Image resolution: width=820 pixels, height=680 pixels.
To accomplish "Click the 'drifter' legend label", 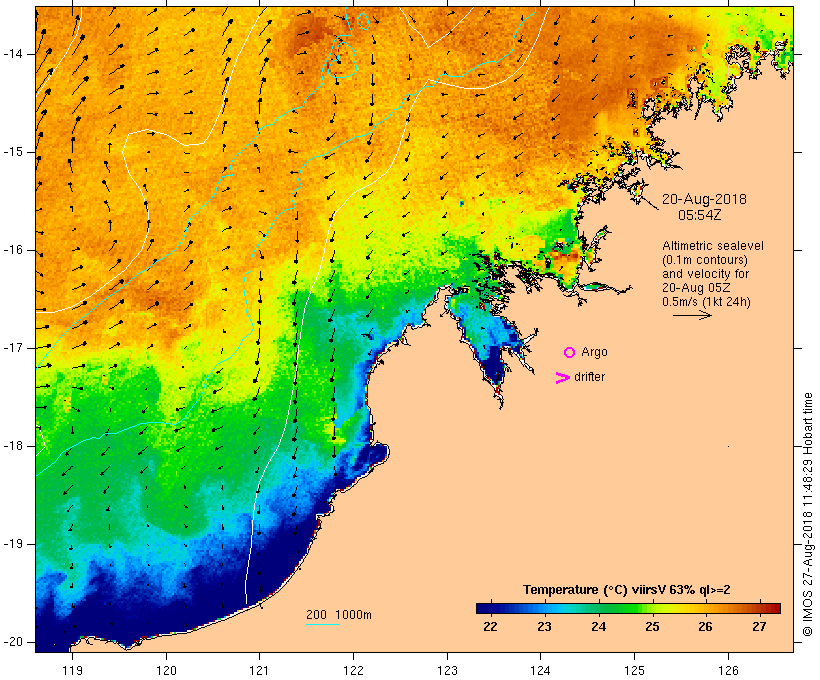I will coord(589,377).
